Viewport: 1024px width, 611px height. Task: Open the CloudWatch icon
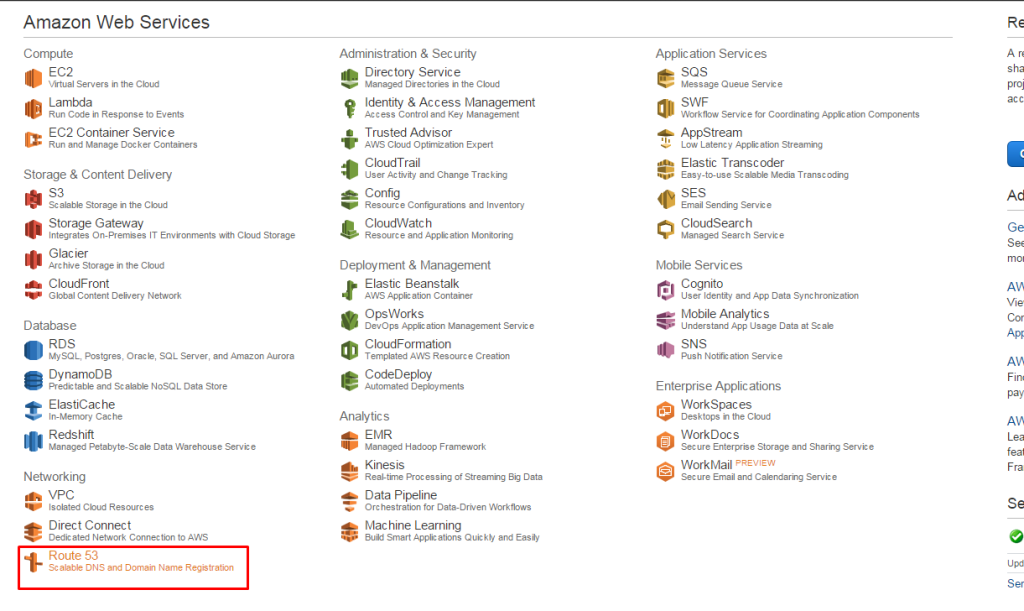click(x=349, y=229)
